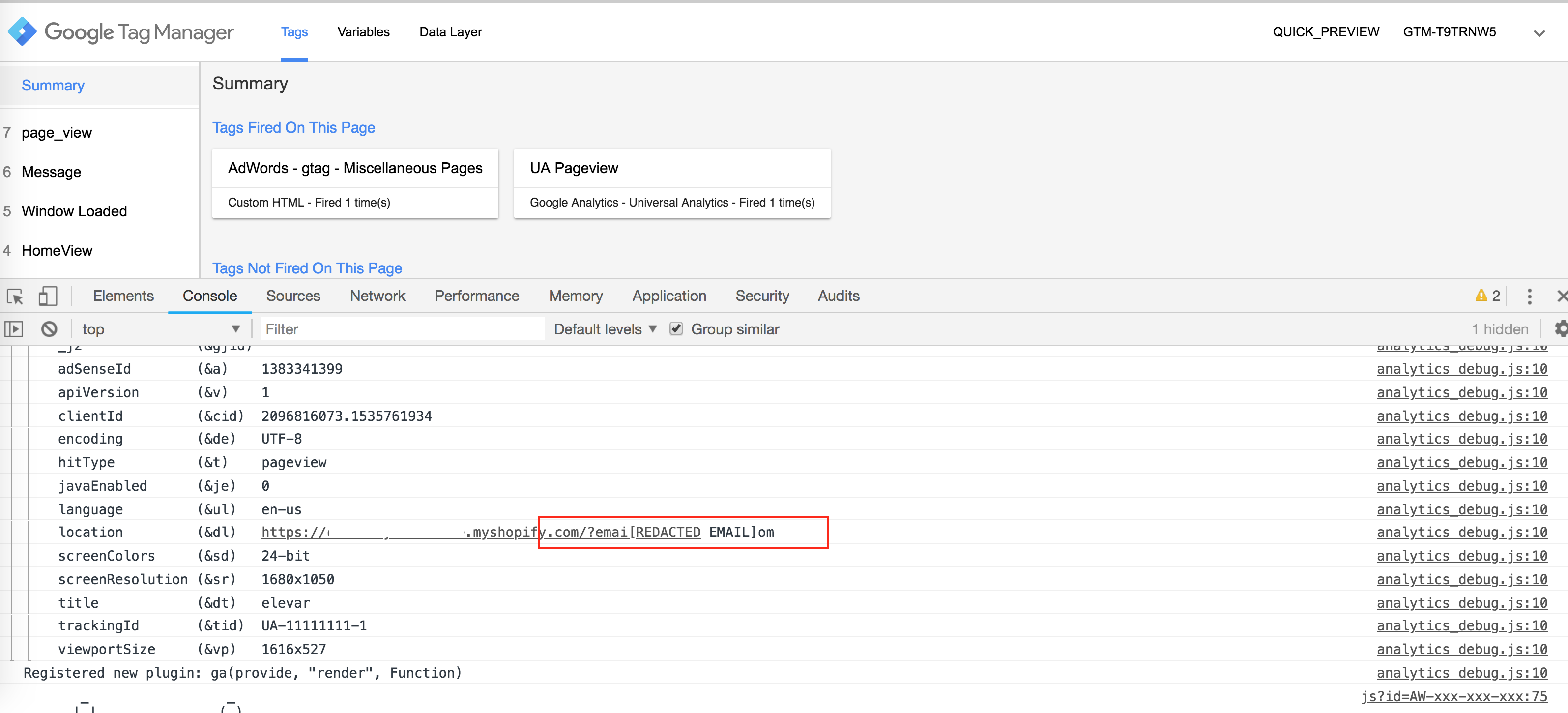Image resolution: width=1568 pixels, height=713 pixels.
Task: Click the Tags Fired On This Page heading
Action: coord(293,128)
